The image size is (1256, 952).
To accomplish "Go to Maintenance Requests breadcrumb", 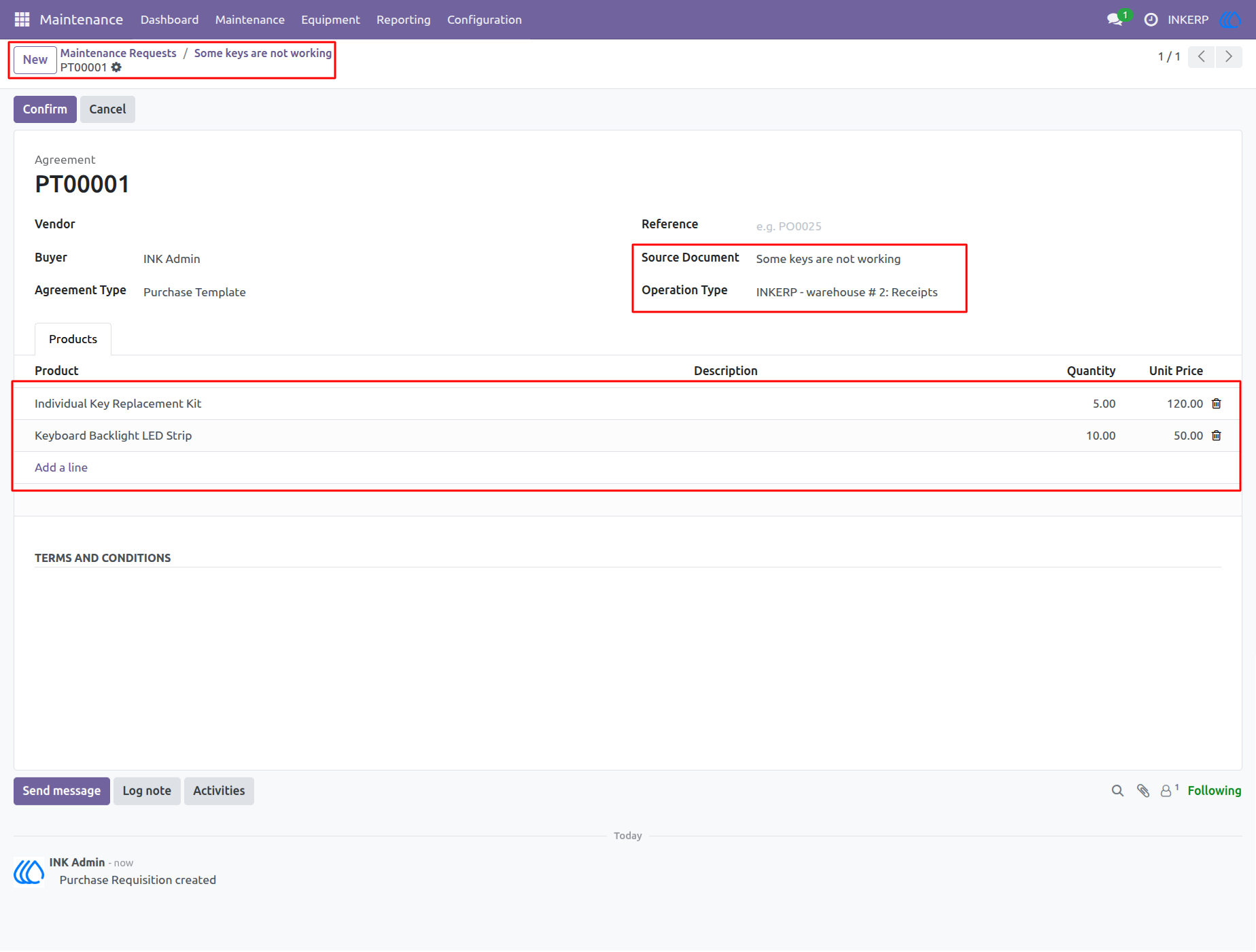I will pyautogui.click(x=118, y=53).
